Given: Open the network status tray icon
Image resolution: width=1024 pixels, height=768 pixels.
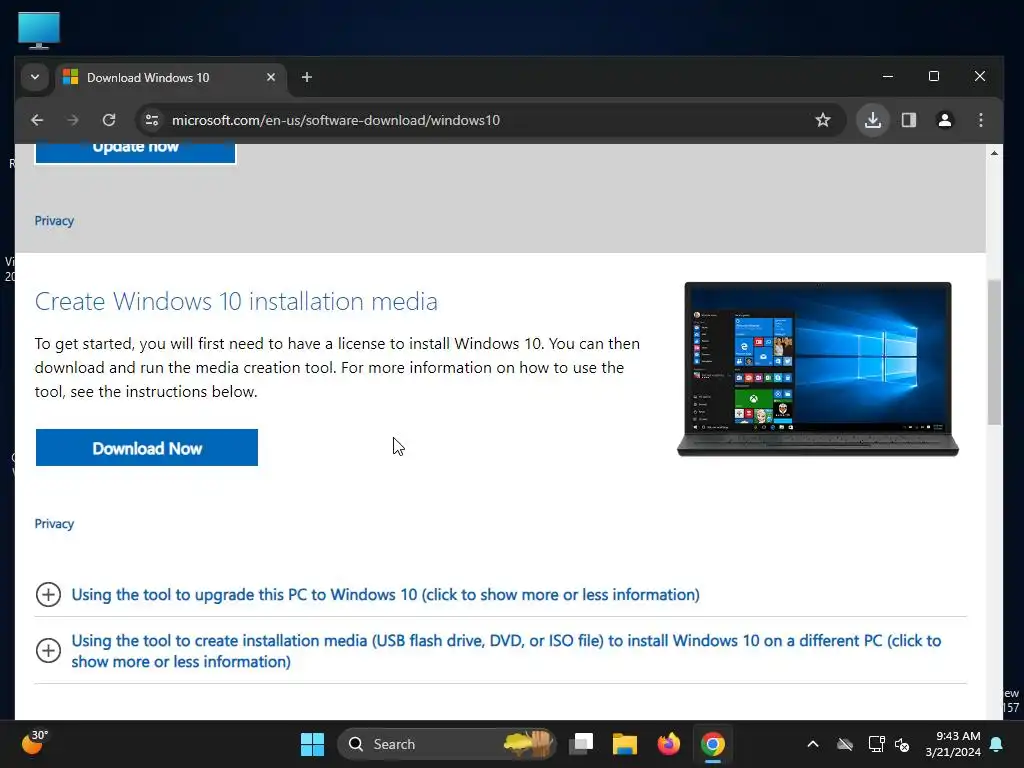Looking at the screenshot, I should (876, 744).
